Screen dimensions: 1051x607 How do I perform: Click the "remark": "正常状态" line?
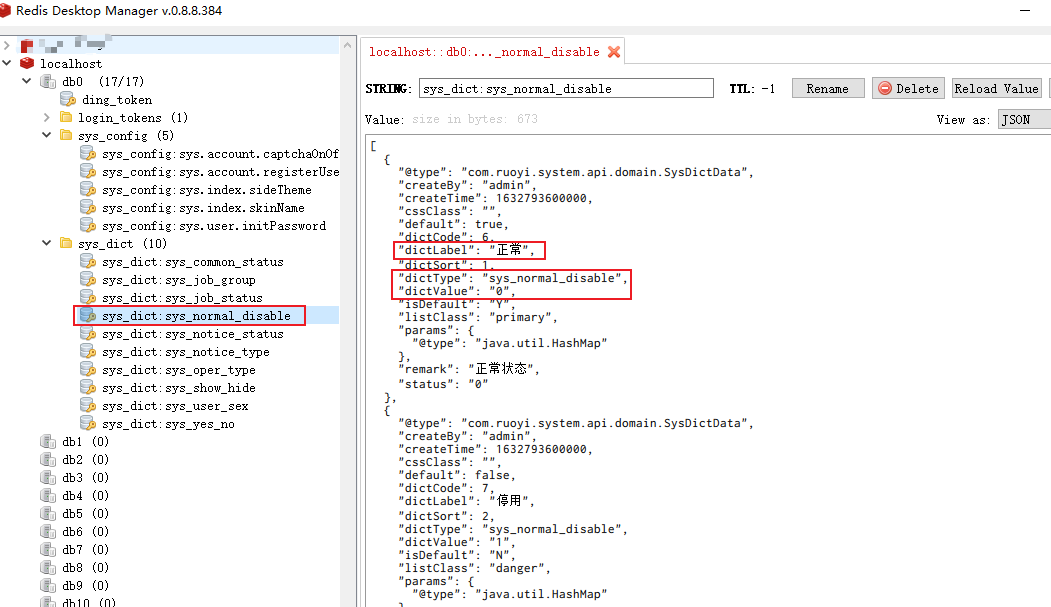(x=469, y=369)
